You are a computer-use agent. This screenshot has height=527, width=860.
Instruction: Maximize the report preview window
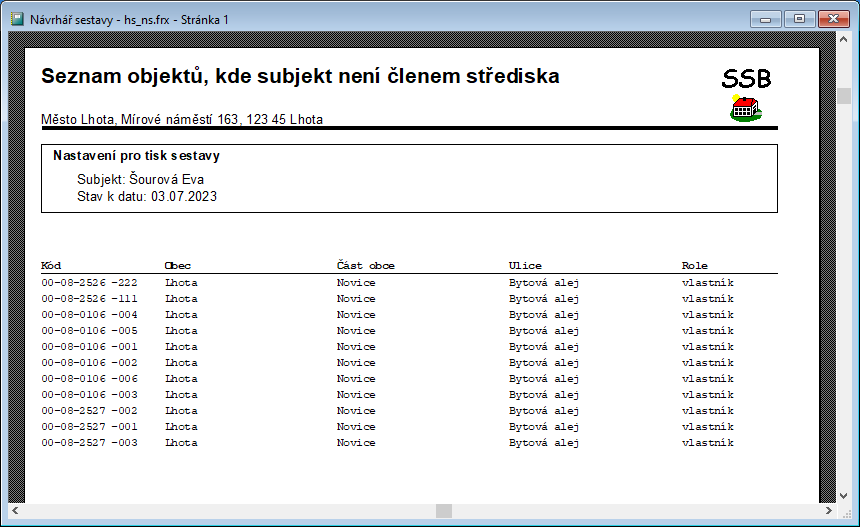tap(798, 18)
